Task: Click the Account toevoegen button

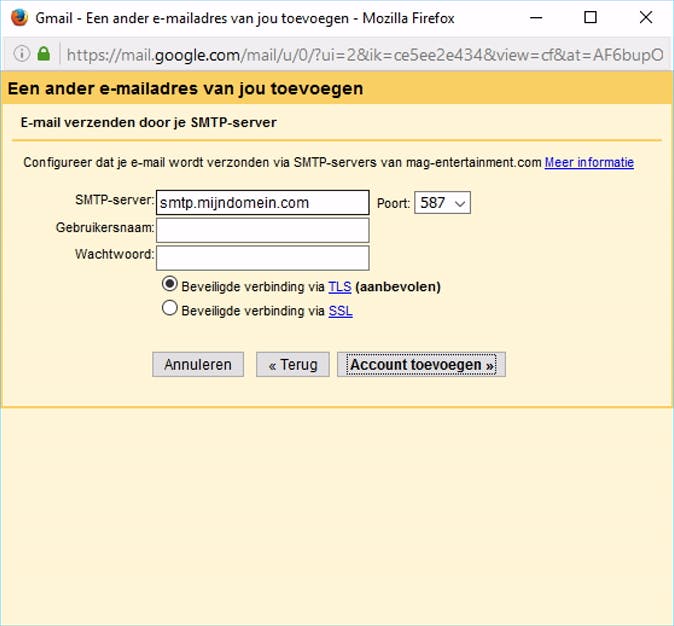Action: pyautogui.click(x=421, y=365)
